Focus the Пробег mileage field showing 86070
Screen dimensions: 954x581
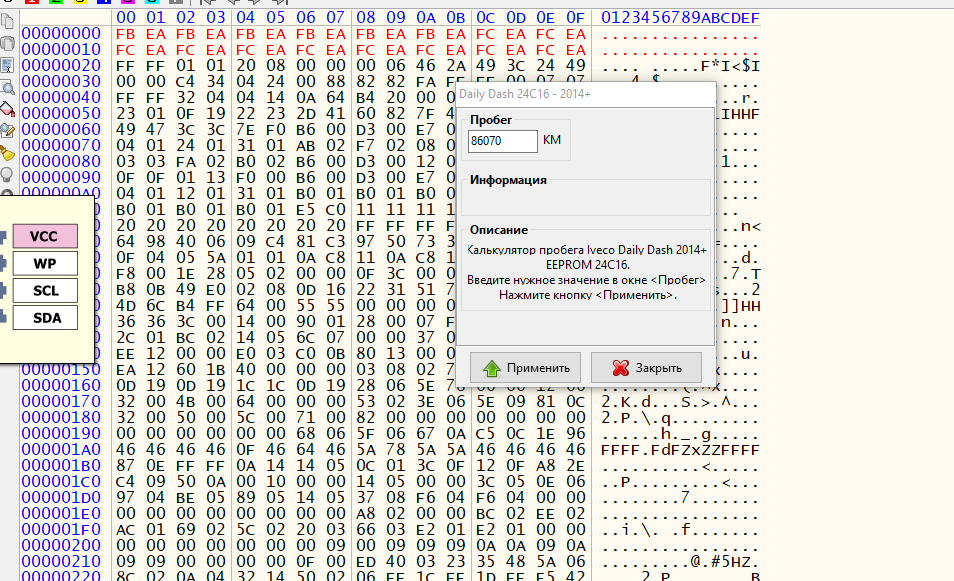(x=503, y=141)
